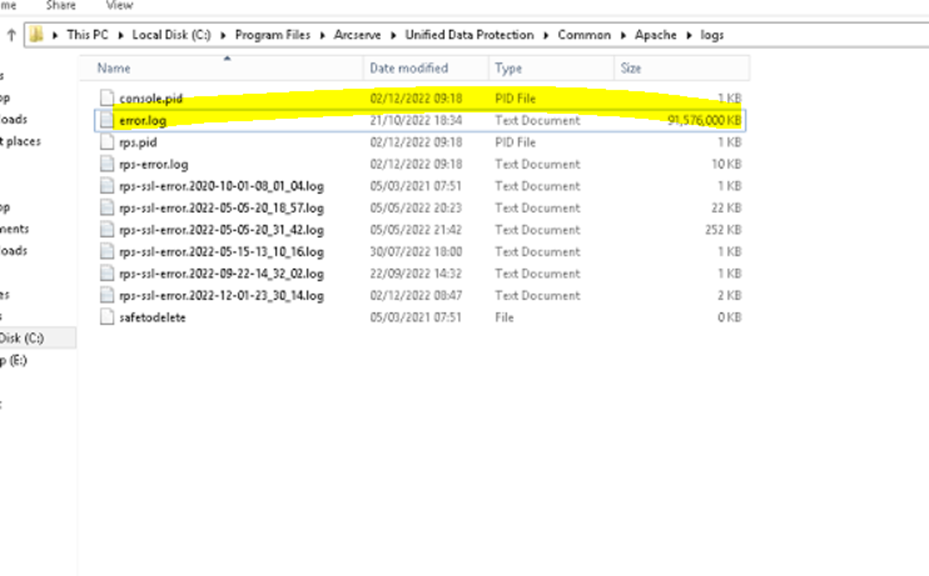Select rps-ssl-error.2020-10-01-08_01_04.log name
Viewport: 929px width, 576px height.
point(222,186)
